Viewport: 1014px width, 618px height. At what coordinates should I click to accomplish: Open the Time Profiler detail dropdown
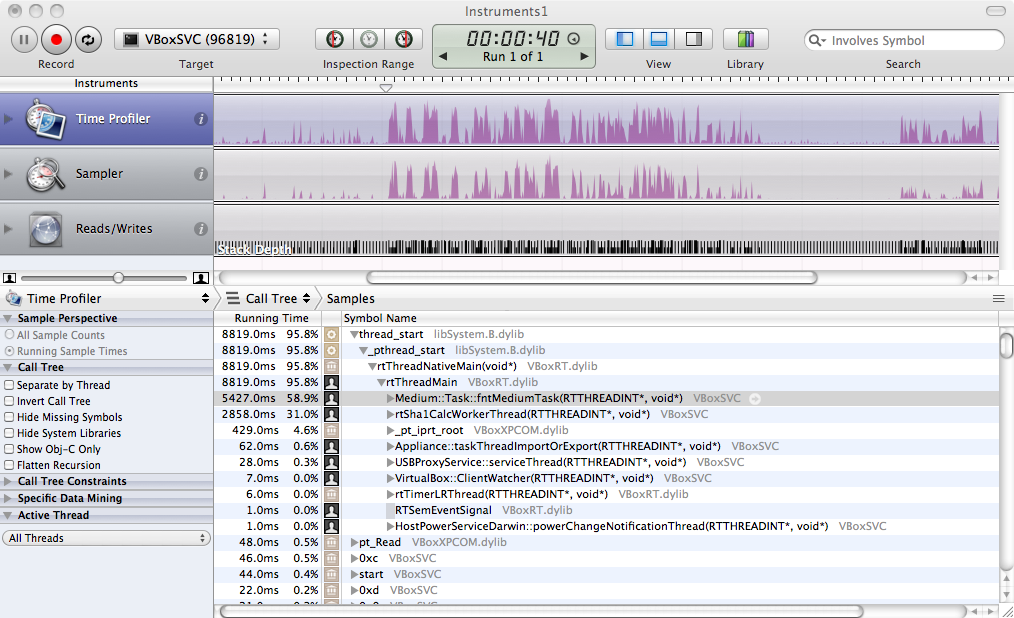click(107, 298)
